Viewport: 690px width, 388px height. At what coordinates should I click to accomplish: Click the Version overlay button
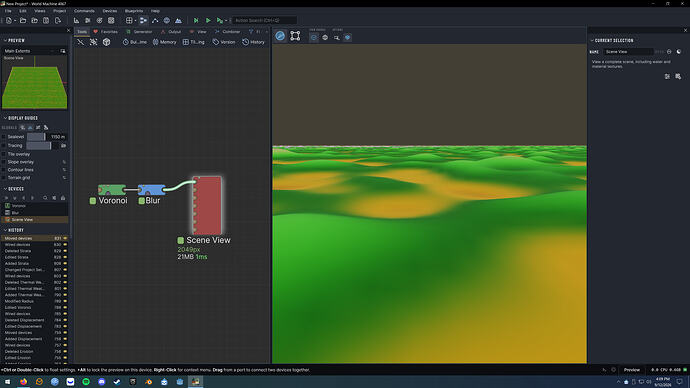tap(224, 42)
